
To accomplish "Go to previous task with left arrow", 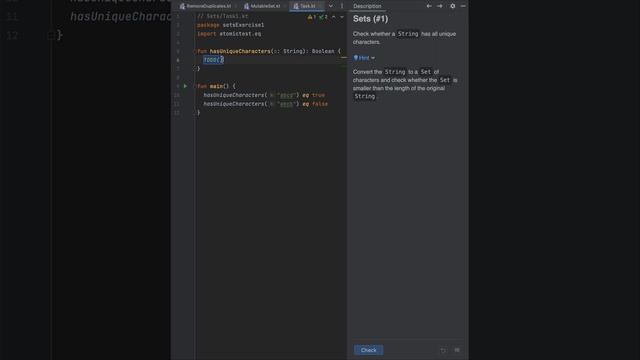I will (429, 6).
